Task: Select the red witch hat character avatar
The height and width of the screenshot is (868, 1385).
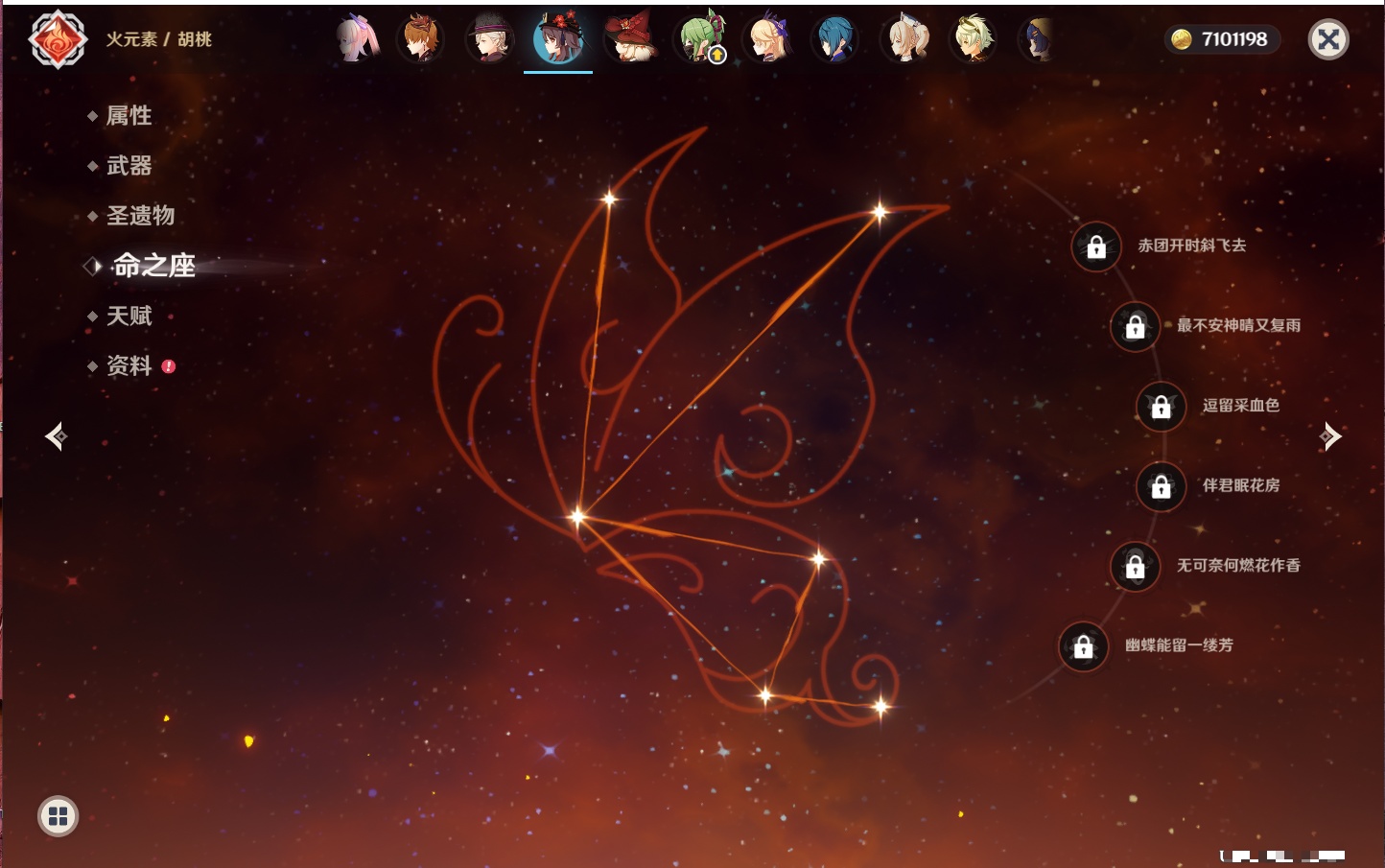Action: coord(629,39)
